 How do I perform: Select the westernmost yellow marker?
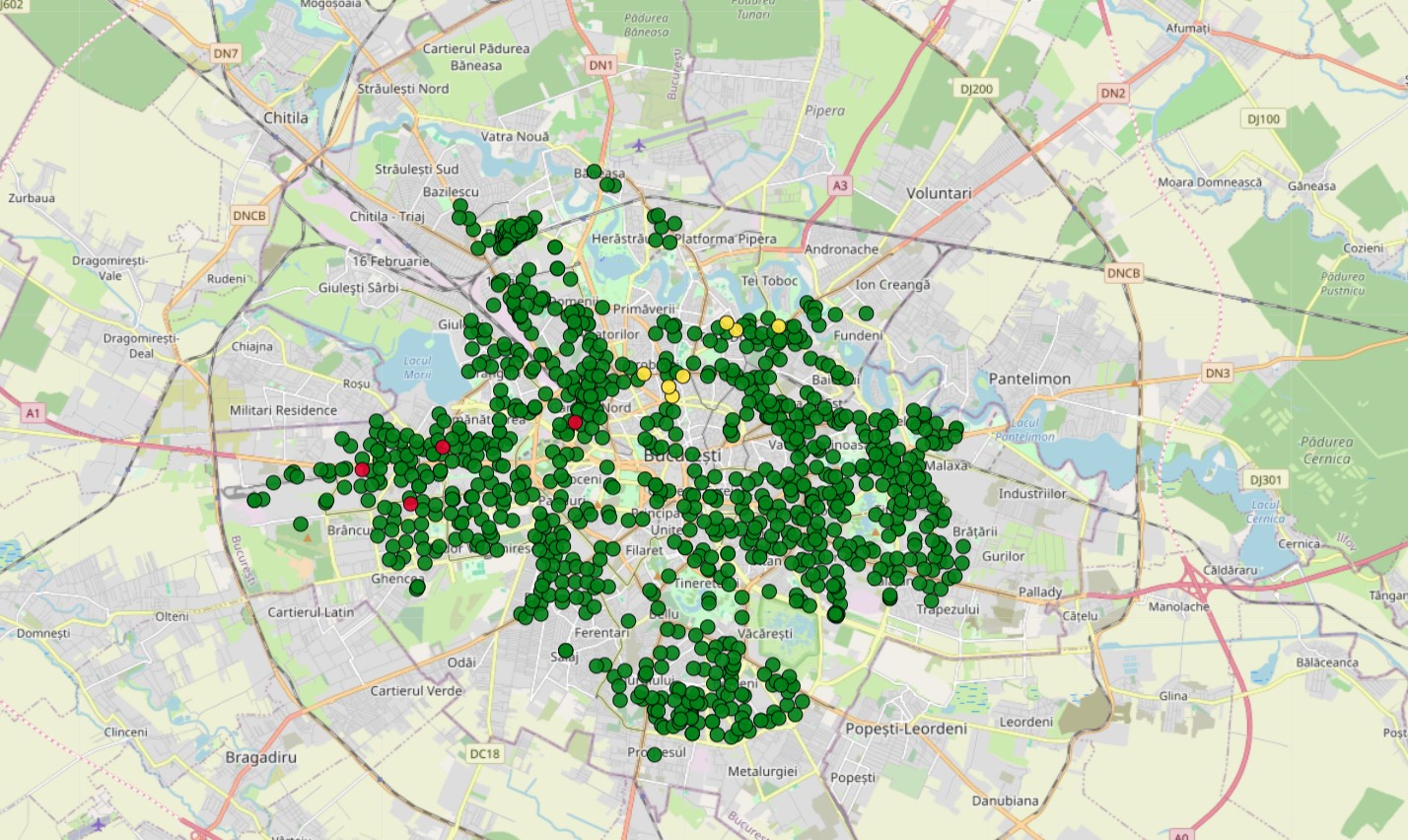click(643, 374)
